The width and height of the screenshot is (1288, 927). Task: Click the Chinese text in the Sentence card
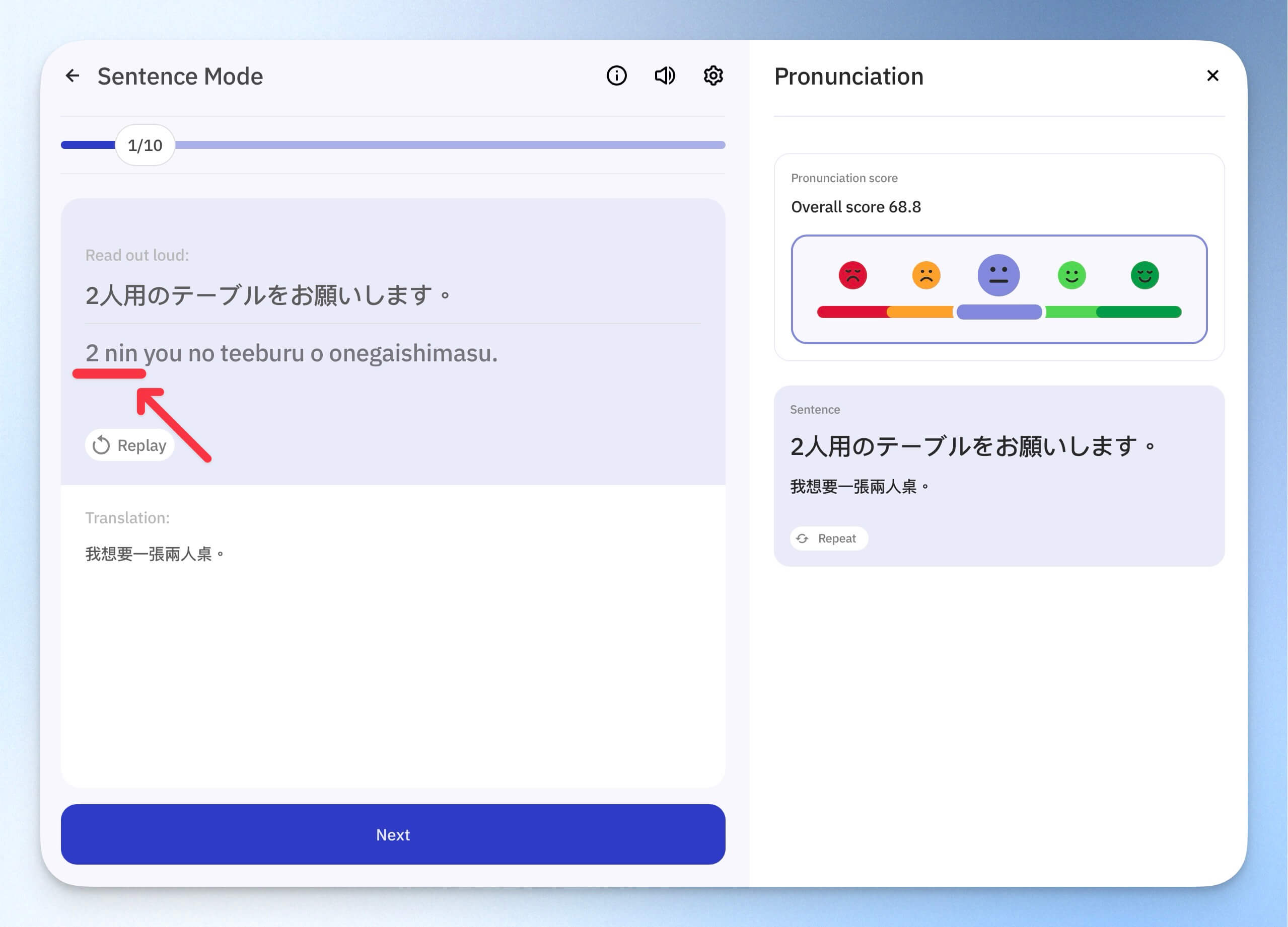[860, 487]
